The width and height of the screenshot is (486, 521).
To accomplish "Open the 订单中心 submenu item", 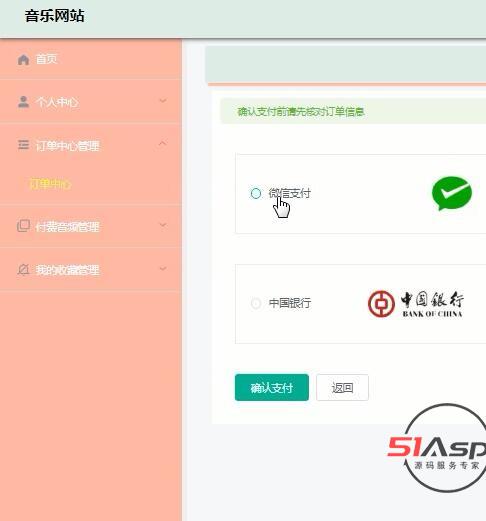I will pos(50,184).
